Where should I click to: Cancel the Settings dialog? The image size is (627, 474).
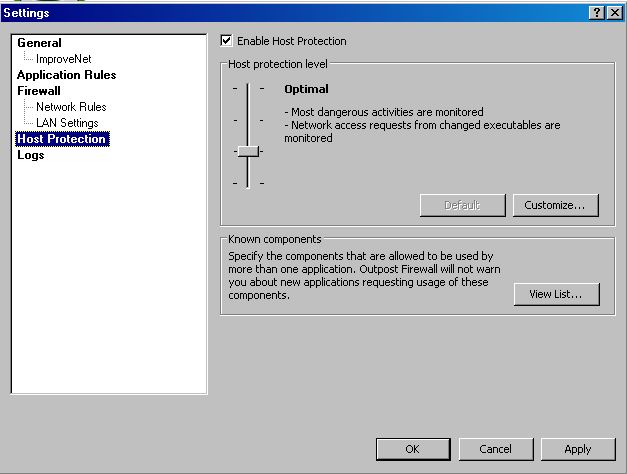click(x=496, y=449)
